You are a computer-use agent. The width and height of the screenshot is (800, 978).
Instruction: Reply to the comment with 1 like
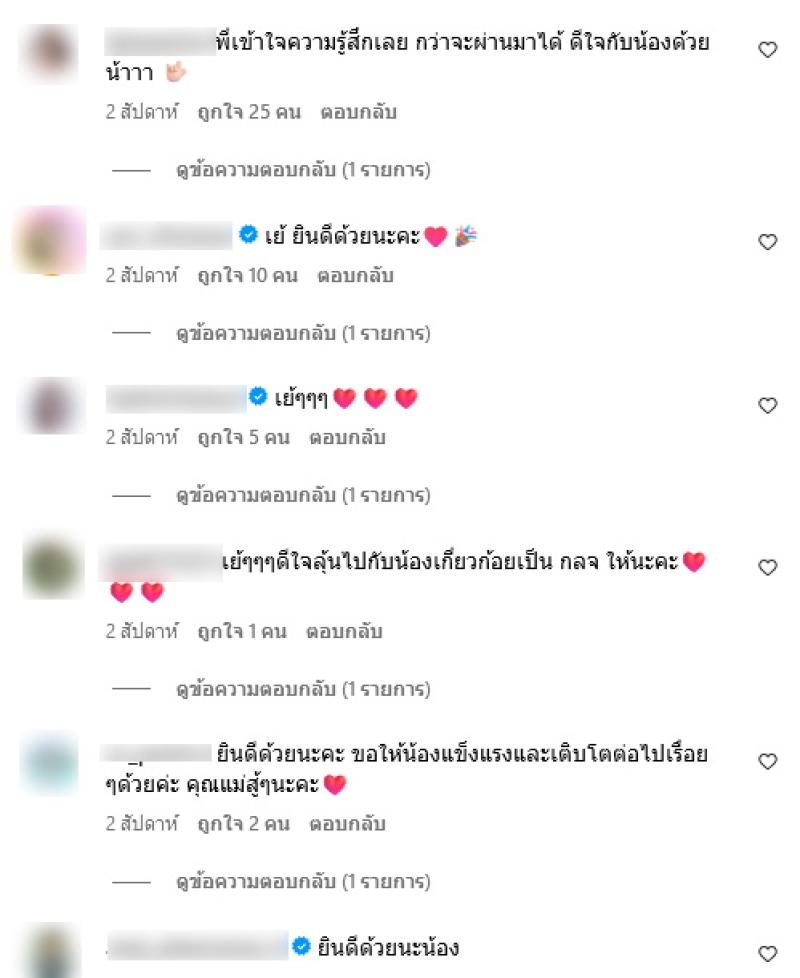[344, 632]
